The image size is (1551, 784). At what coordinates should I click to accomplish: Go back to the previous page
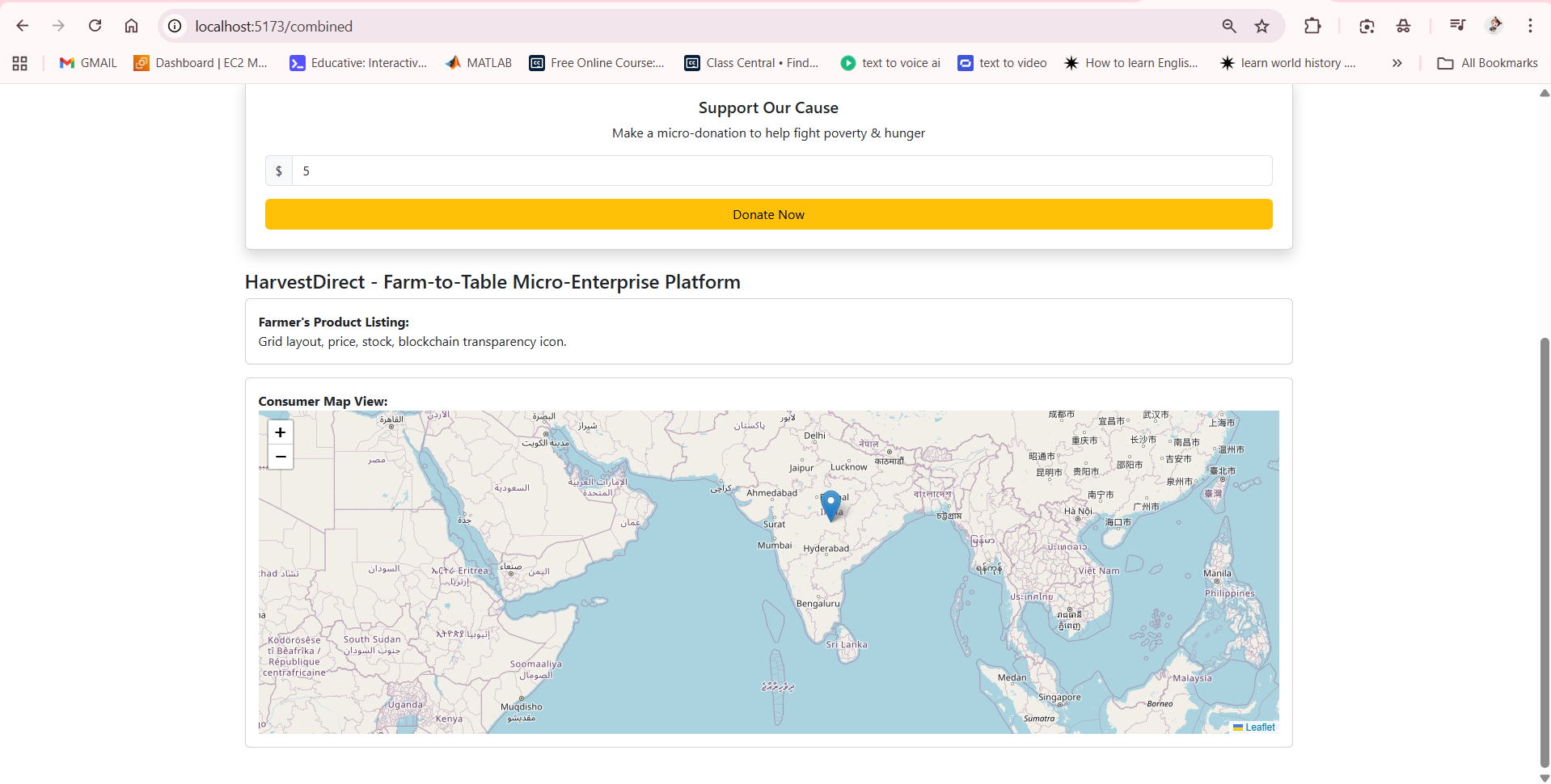(x=23, y=26)
